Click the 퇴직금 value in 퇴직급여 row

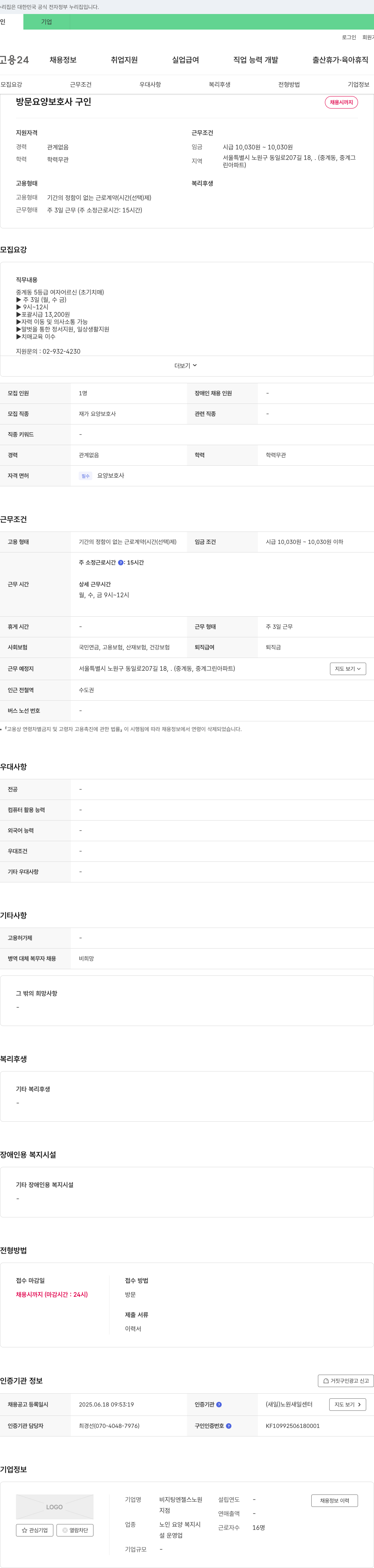(x=273, y=647)
